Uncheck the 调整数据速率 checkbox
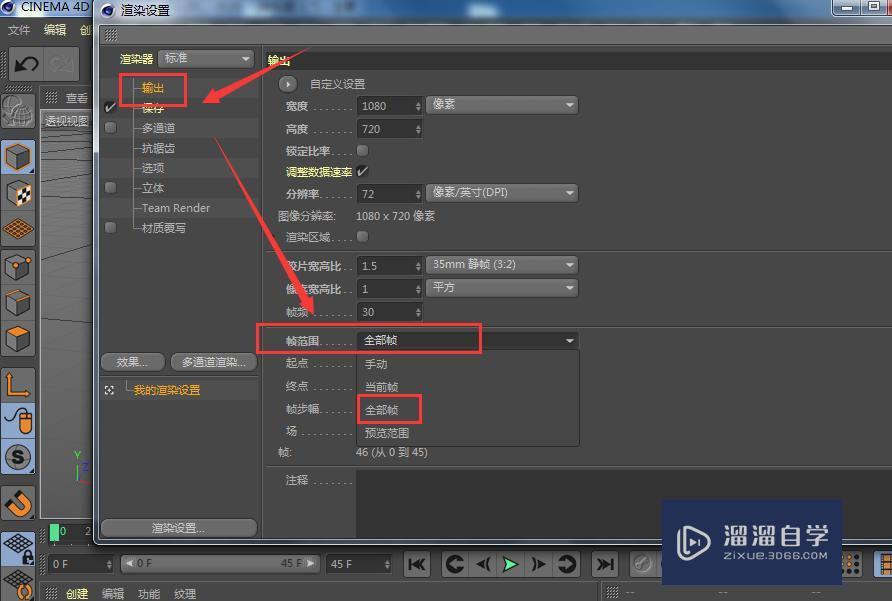Image resolution: width=892 pixels, height=601 pixels. click(x=361, y=171)
